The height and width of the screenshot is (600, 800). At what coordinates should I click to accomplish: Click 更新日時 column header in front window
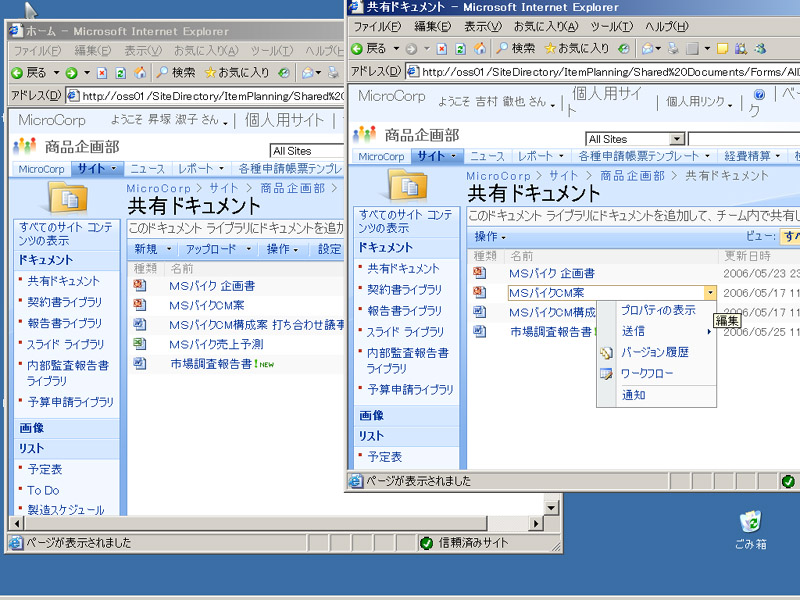coord(747,256)
